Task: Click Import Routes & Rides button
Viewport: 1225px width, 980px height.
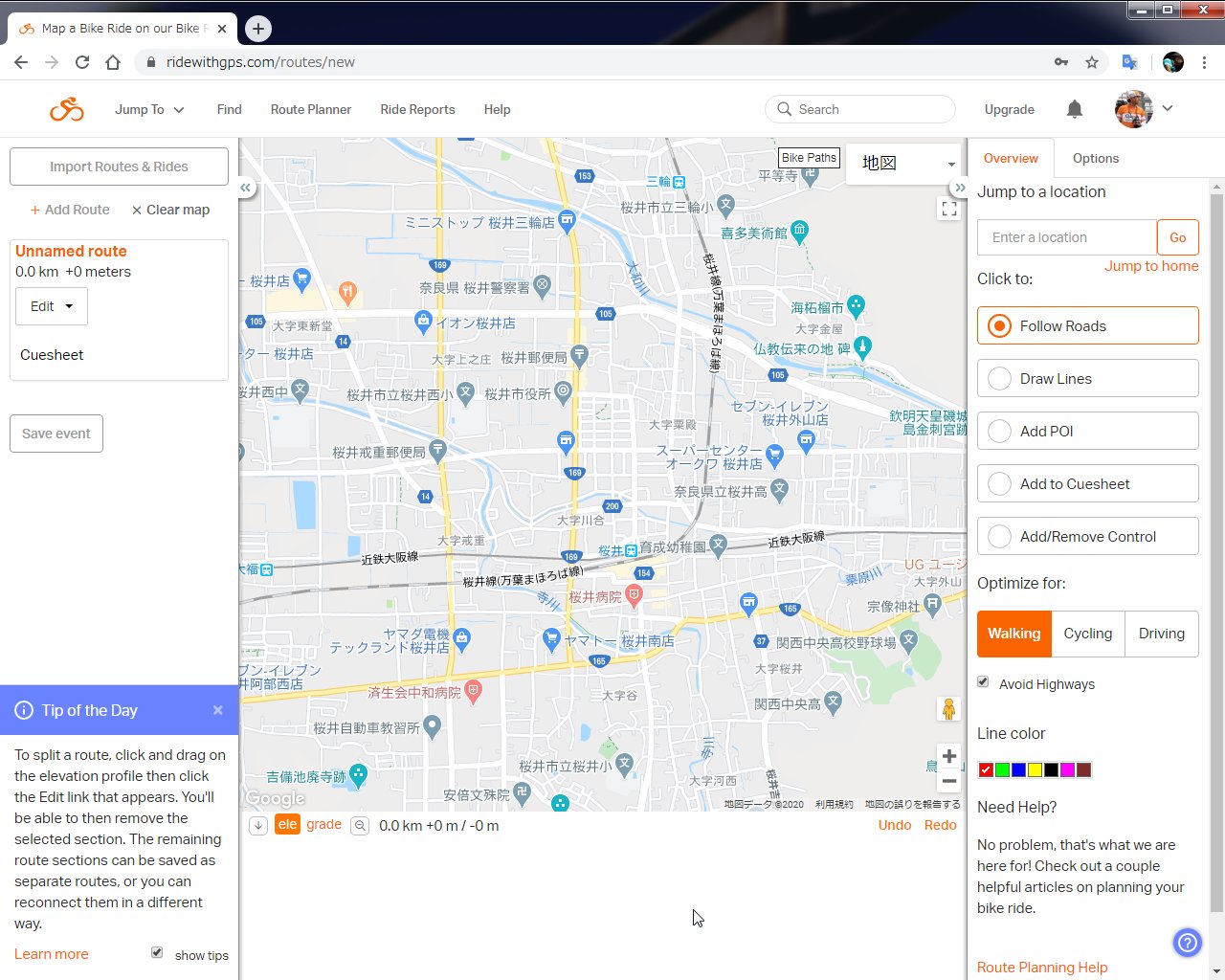Action: click(x=119, y=167)
